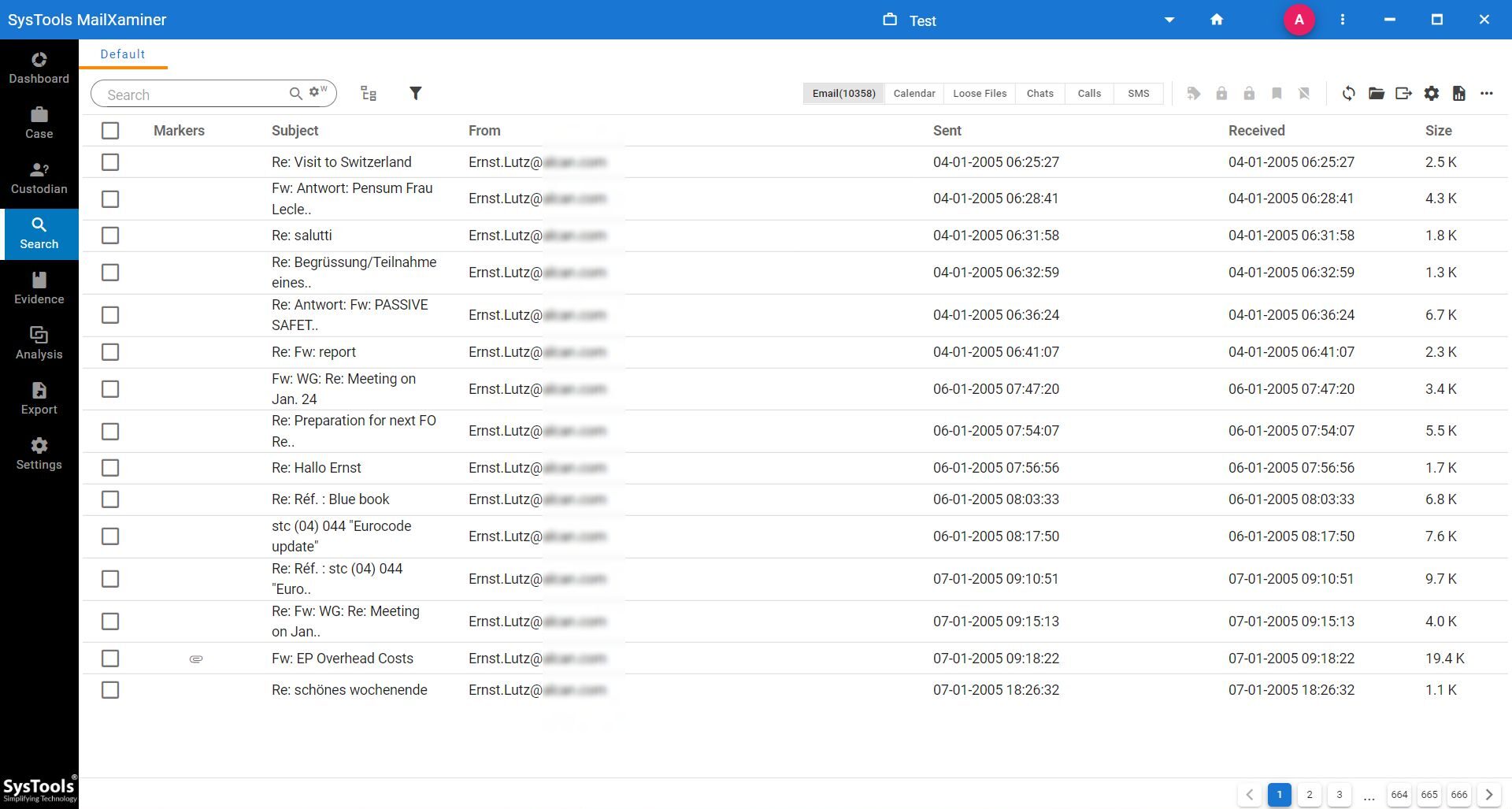Click the open folder icon
The width and height of the screenshot is (1512, 809).
click(1377, 94)
